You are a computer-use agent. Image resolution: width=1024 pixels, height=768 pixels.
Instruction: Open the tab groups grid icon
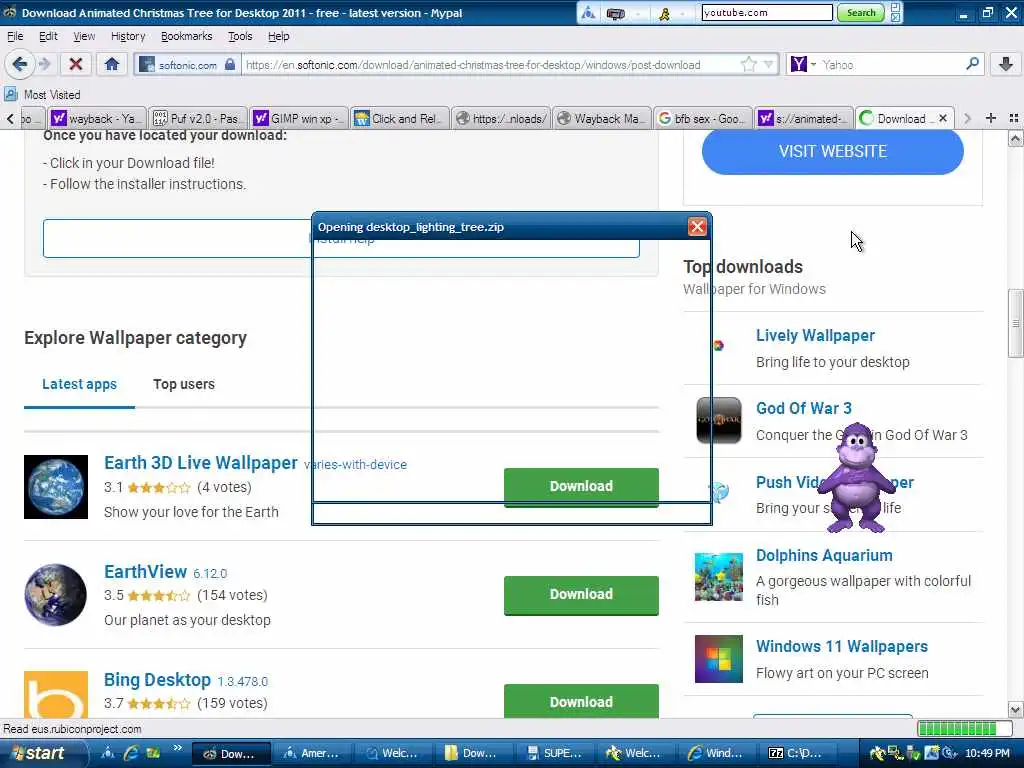pyautogui.click(x=1014, y=118)
